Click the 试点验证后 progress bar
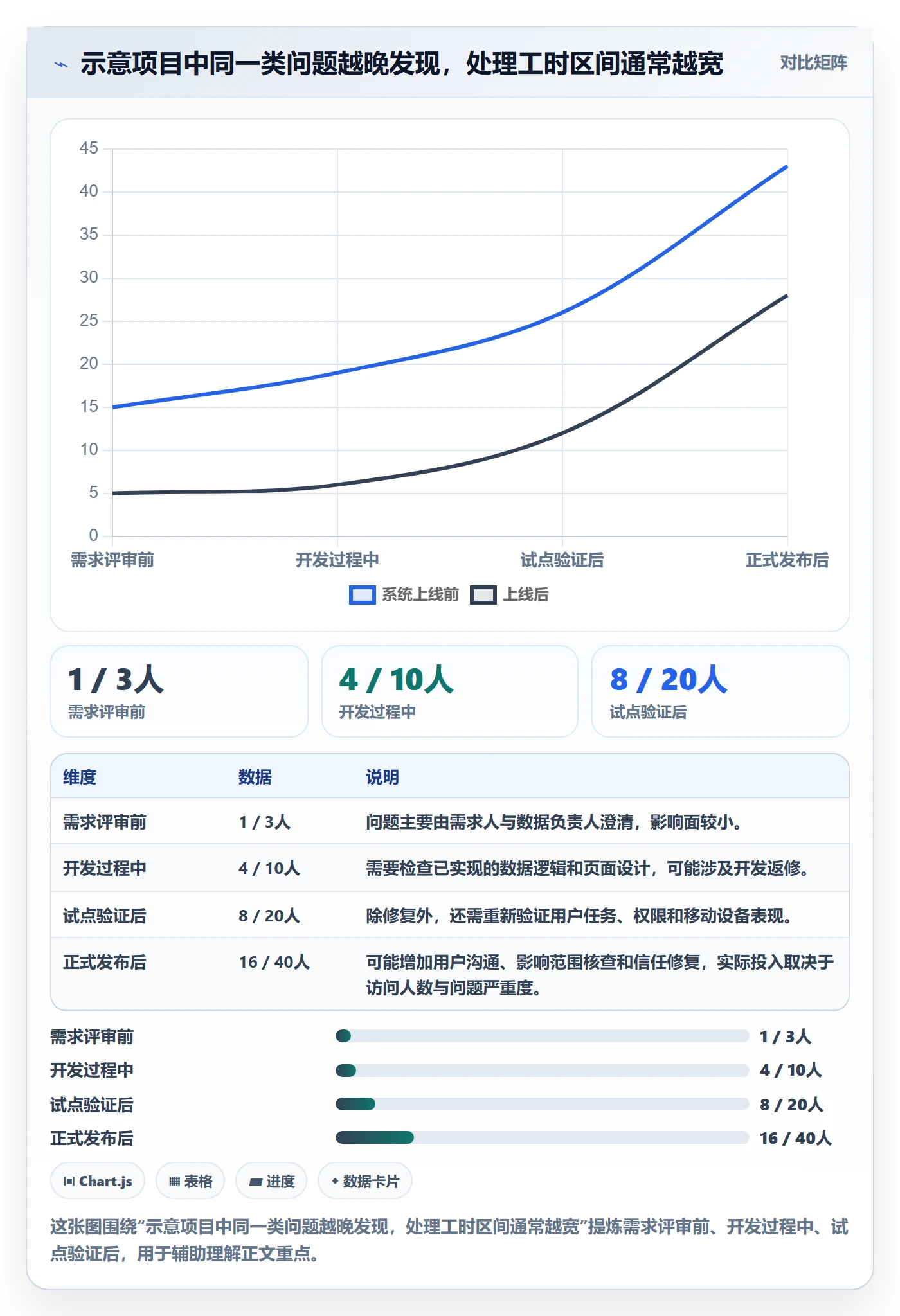The height and width of the screenshot is (1316, 900). point(543,1104)
